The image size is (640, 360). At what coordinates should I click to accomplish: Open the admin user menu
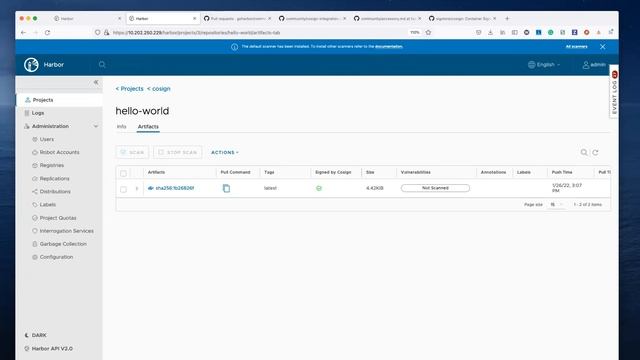(x=594, y=64)
